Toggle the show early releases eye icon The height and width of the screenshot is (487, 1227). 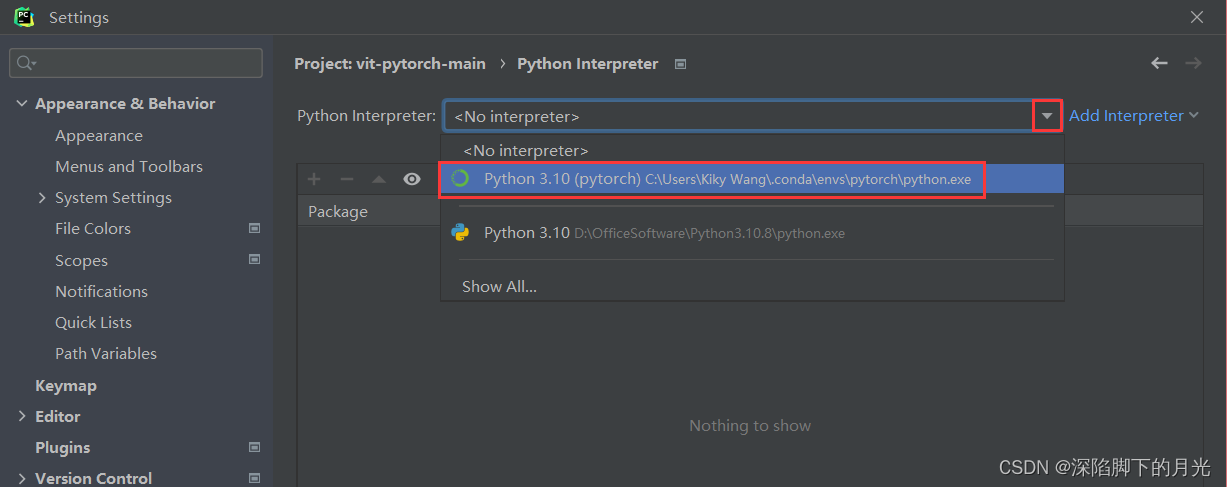point(411,179)
